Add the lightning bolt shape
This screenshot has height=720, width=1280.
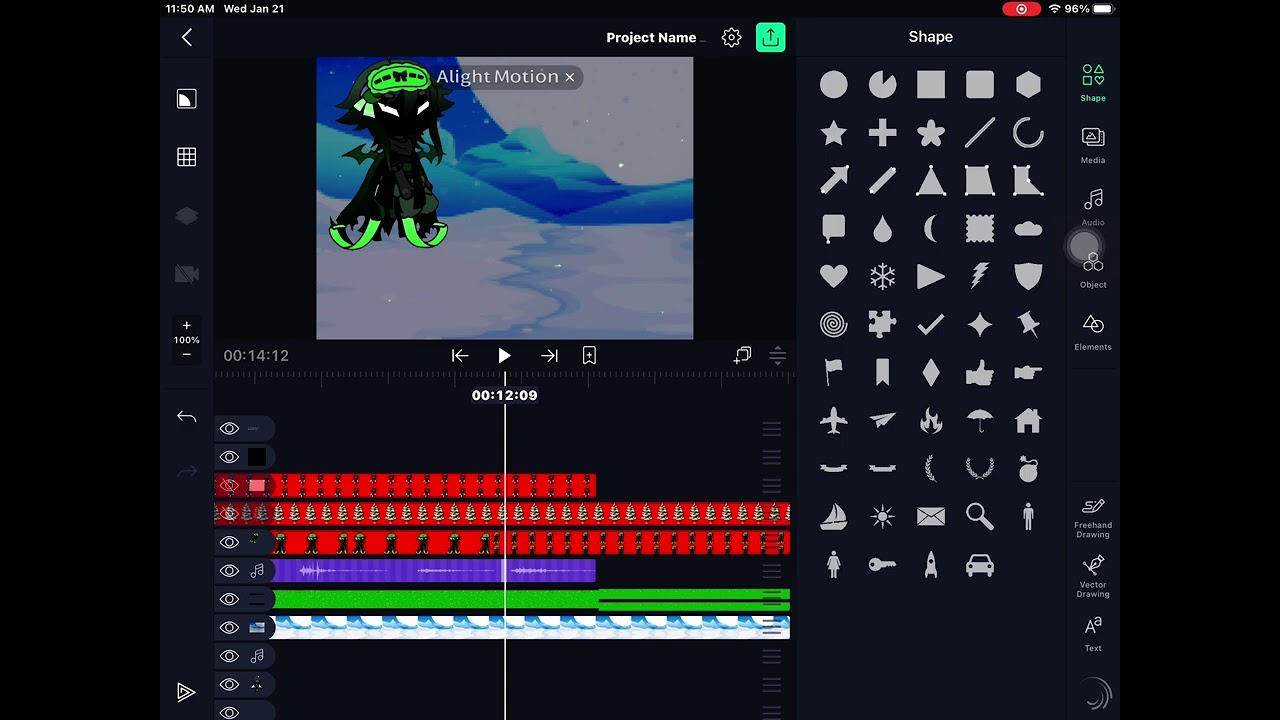pyautogui.click(x=980, y=276)
